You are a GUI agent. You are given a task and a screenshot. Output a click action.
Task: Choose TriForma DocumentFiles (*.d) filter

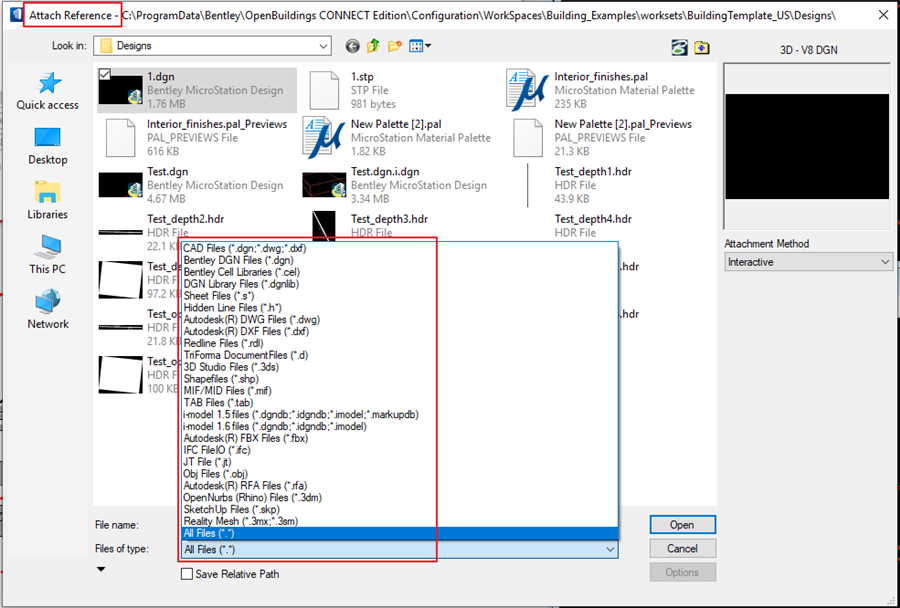(x=399, y=355)
